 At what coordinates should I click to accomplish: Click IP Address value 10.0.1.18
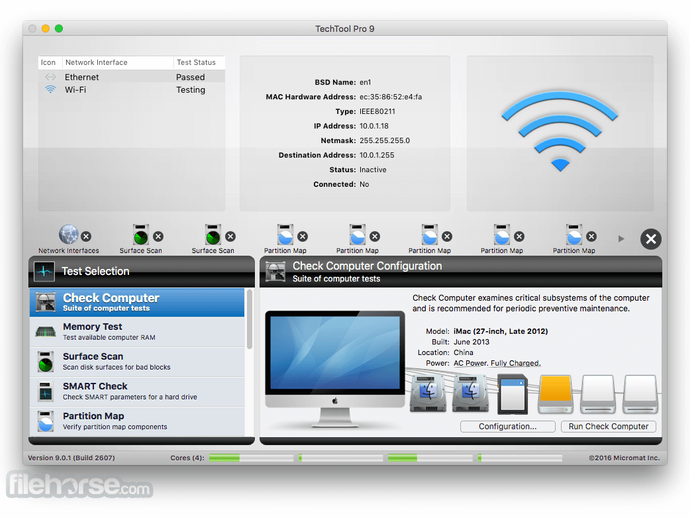374,126
